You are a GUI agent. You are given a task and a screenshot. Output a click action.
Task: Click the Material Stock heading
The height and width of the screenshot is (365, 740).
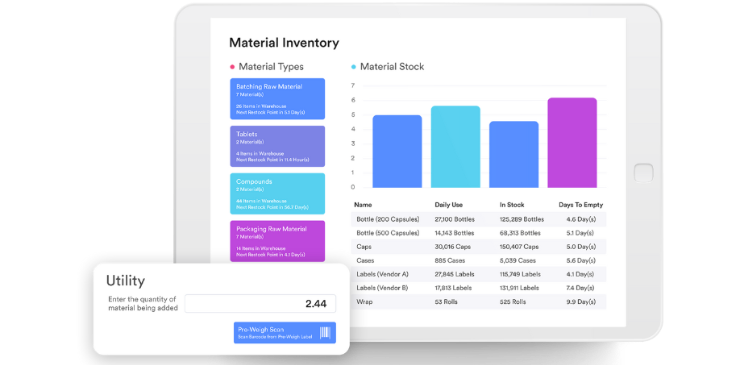392,67
